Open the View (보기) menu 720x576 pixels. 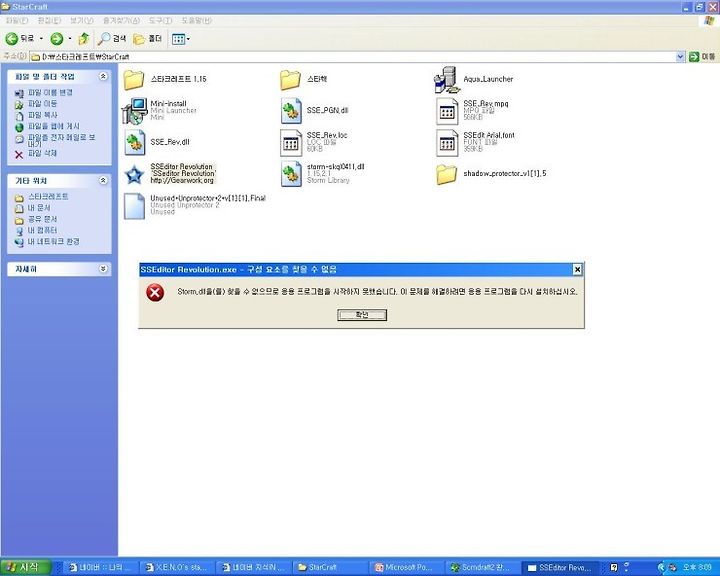pyautogui.click(x=82, y=21)
